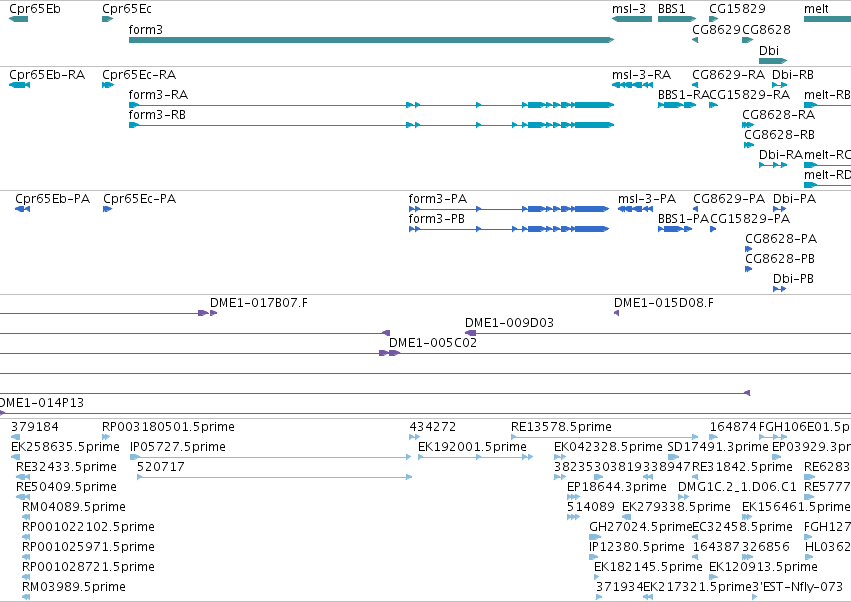Select the RE50409.5prime EST label

(66, 487)
